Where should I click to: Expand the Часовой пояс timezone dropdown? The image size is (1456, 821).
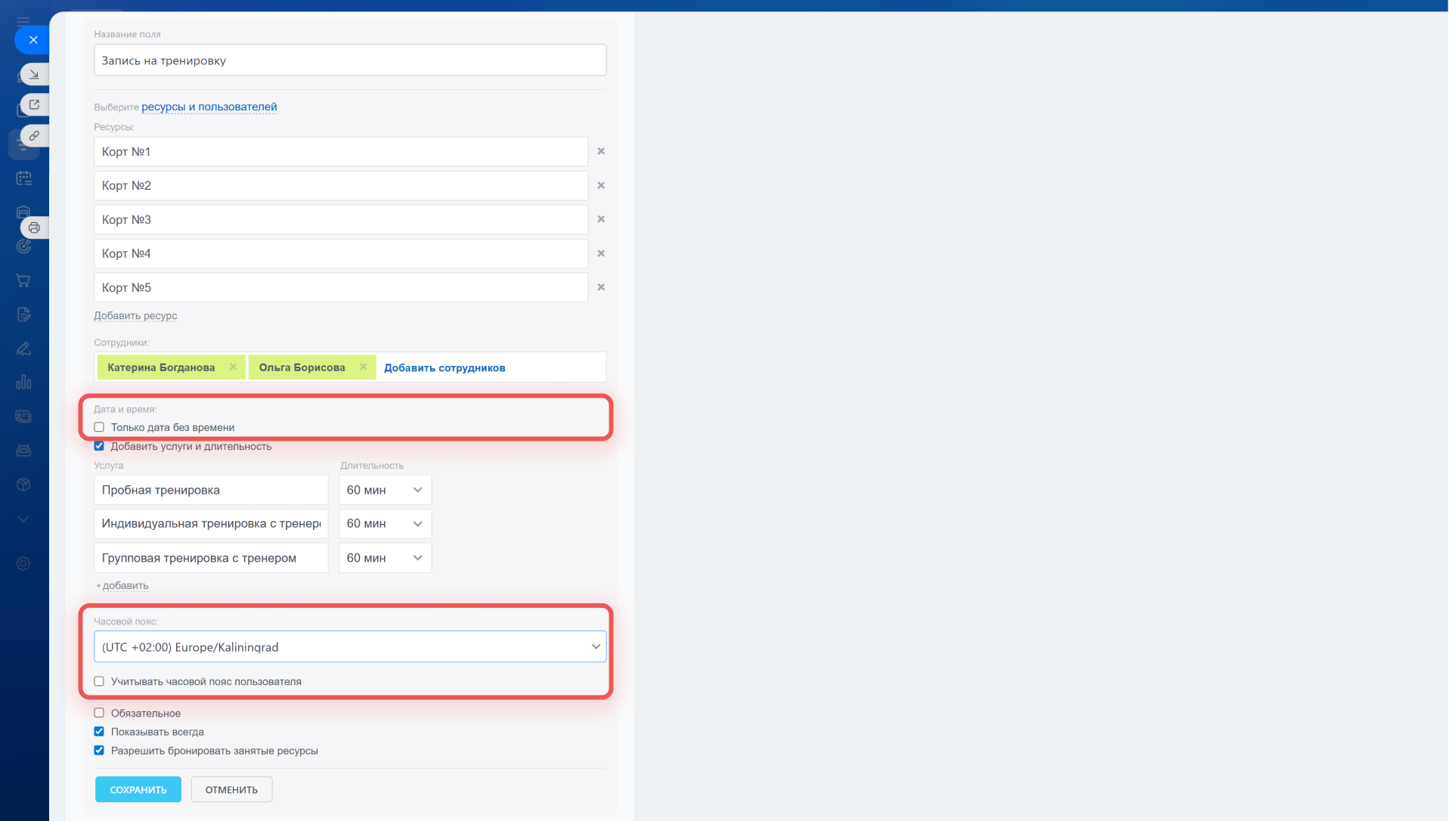pos(349,647)
